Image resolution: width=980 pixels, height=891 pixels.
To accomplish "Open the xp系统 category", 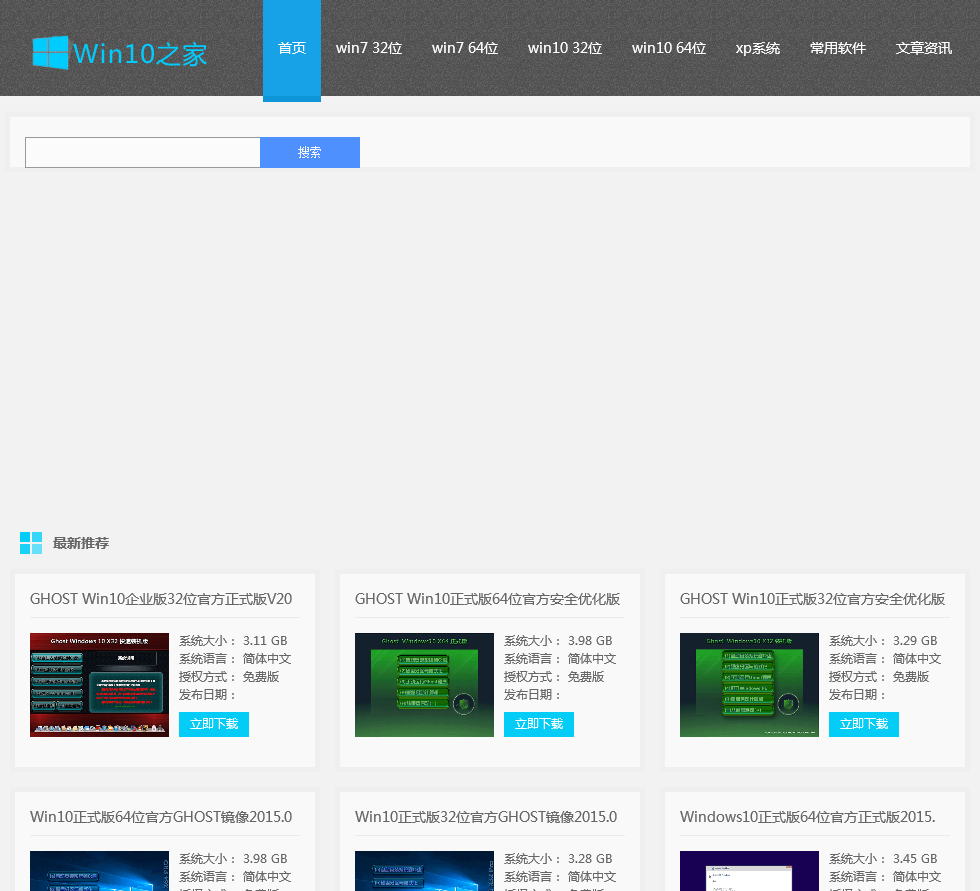I will (758, 48).
